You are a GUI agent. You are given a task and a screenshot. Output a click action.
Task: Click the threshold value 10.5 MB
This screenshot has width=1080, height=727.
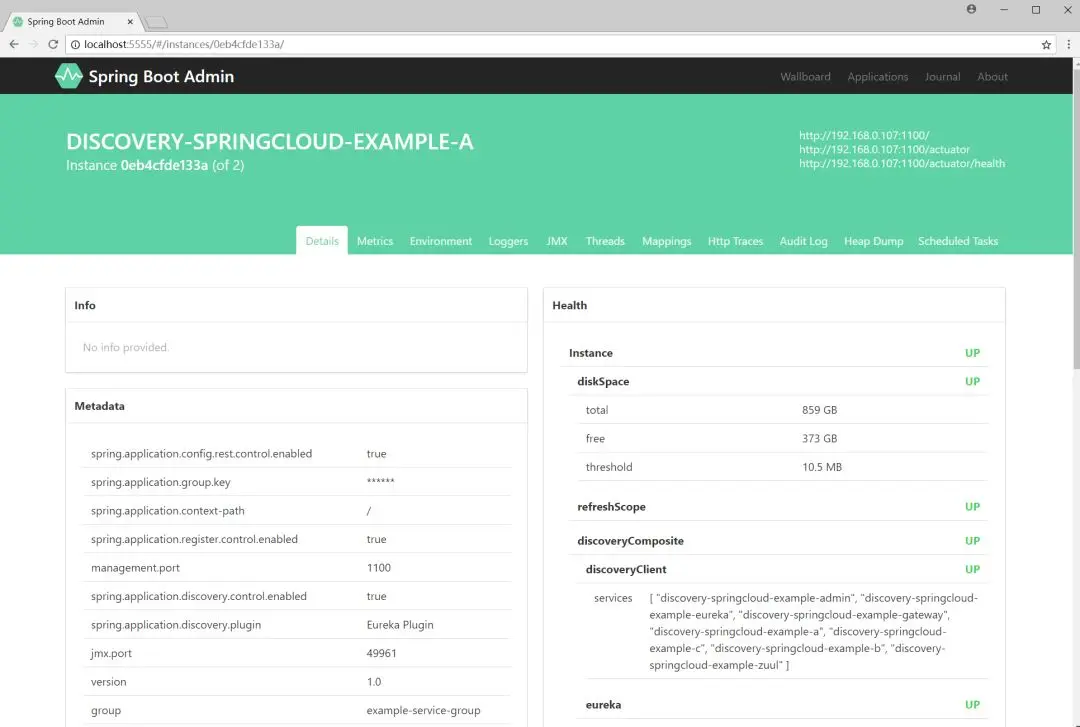(x=822, y=467)
